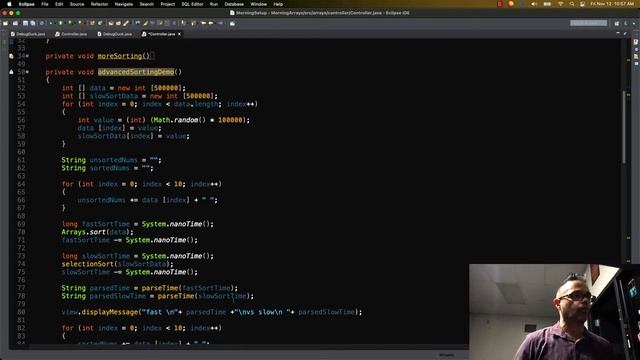Viewport: 640px width, 360px height.
Task: Open the Navigate menu
Action: (124, 4)
